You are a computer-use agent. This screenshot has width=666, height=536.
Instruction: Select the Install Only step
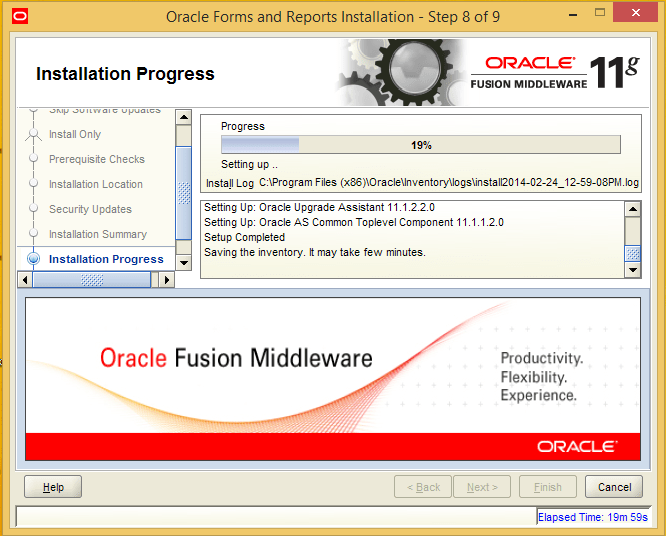coord(75,135)
